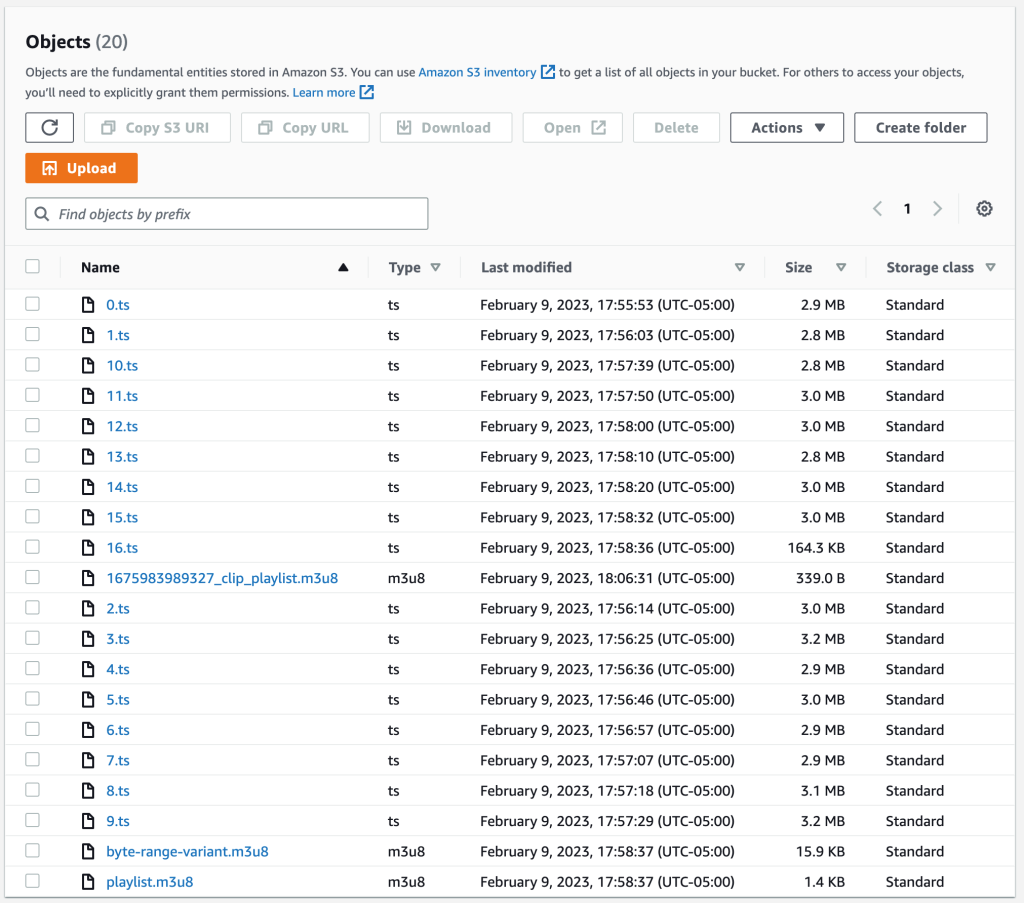Select the checkbox for 1675983989327_clip_playlist.m3u8
The height and width of the screenshot is (903, 1024).
coord(33,577)
